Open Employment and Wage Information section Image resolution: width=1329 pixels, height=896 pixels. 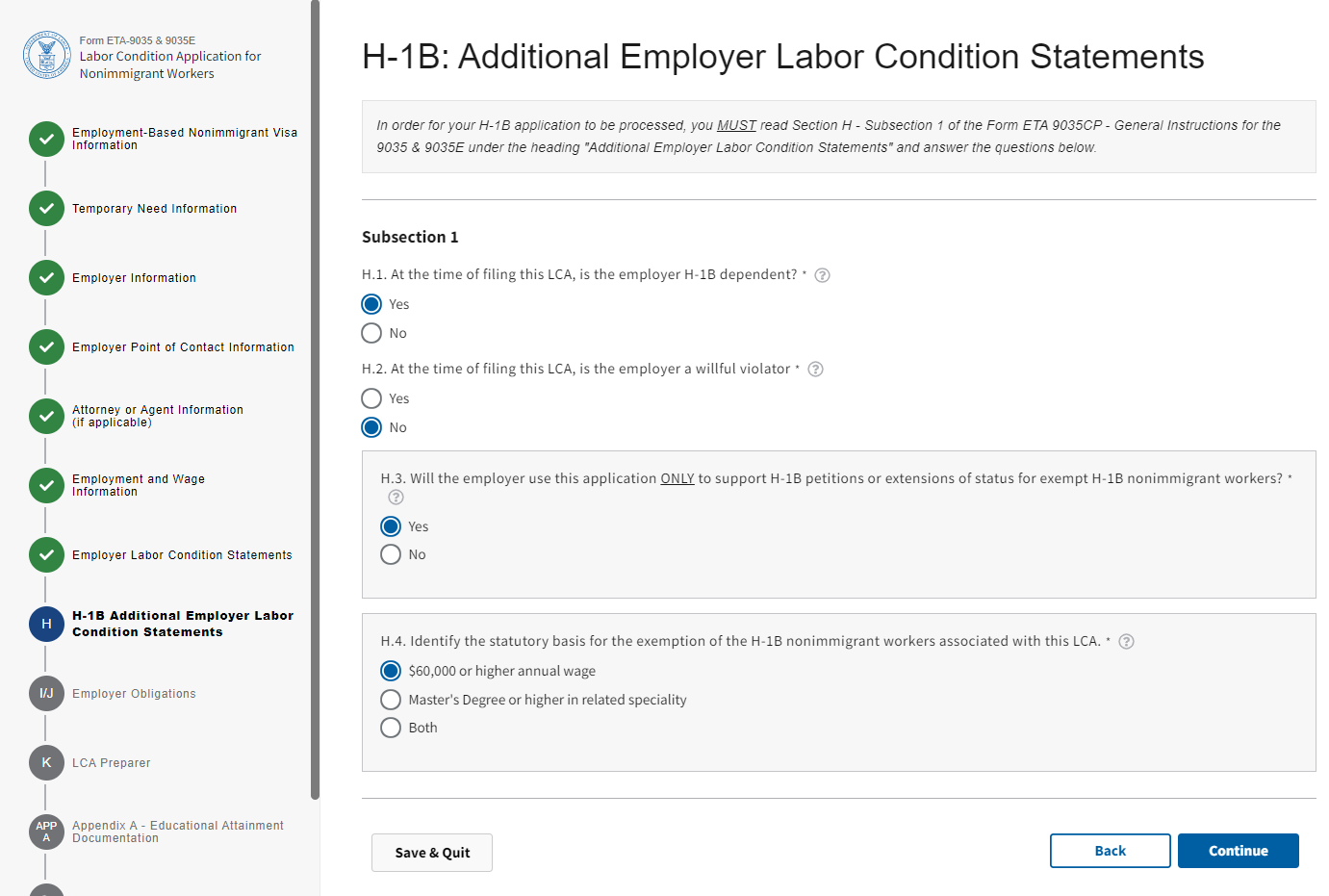(x=138, y=485)
